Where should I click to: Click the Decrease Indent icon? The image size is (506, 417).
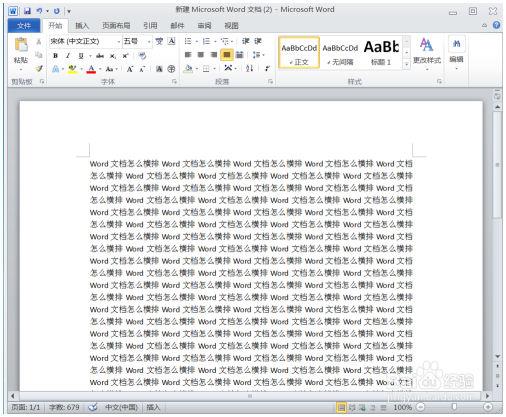point(246,41)
